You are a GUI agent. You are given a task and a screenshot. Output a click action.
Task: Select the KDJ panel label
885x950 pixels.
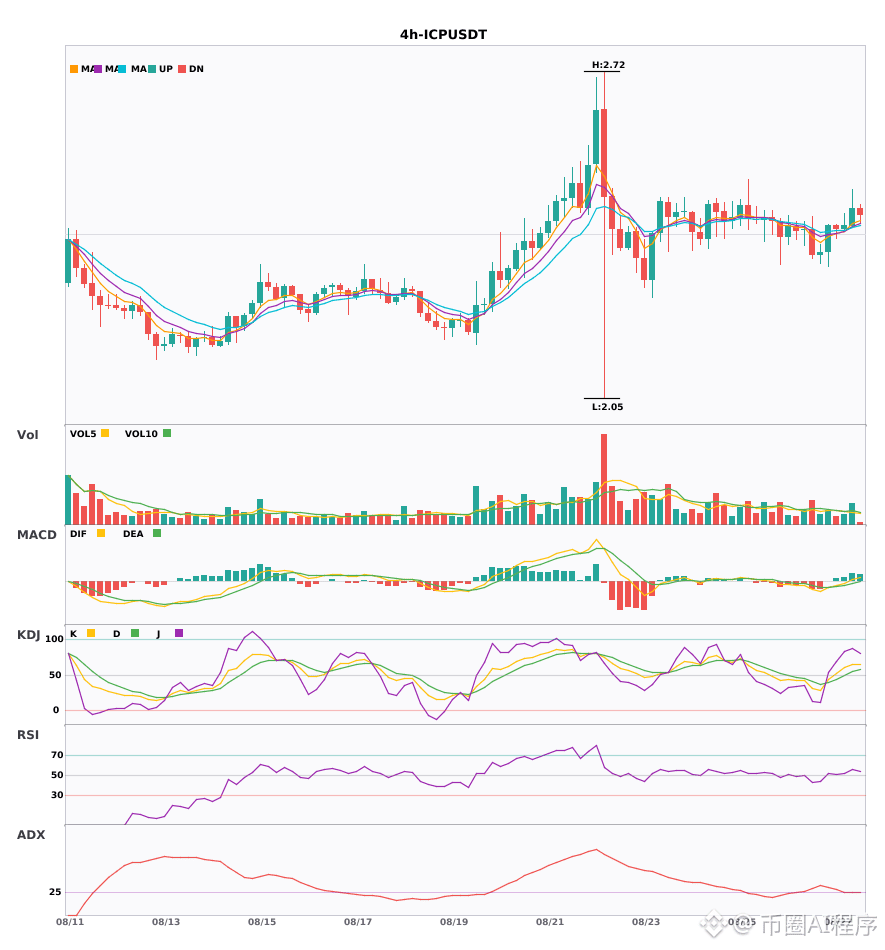28,635
